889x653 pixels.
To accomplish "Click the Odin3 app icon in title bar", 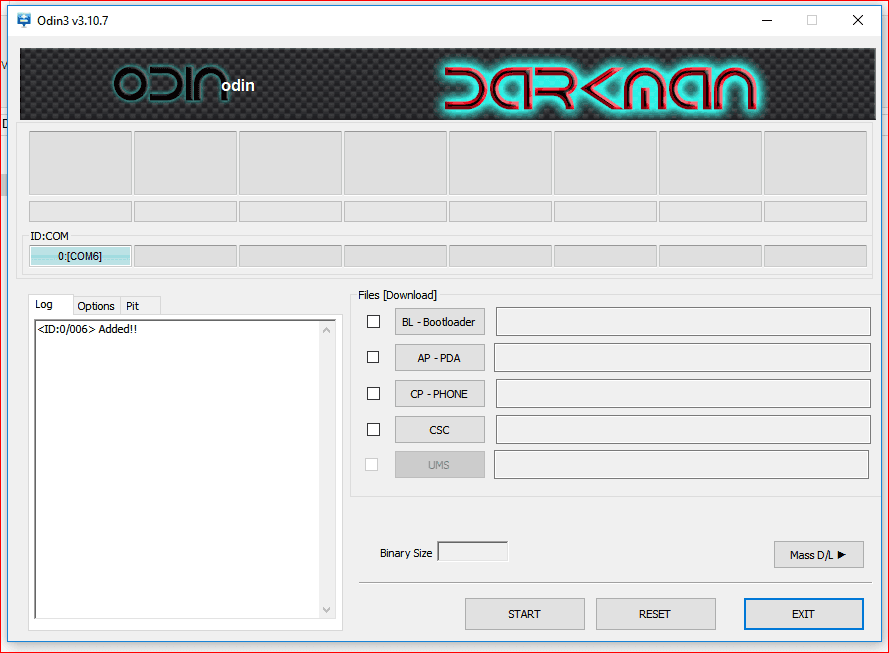I will click(x=24, y=20).
